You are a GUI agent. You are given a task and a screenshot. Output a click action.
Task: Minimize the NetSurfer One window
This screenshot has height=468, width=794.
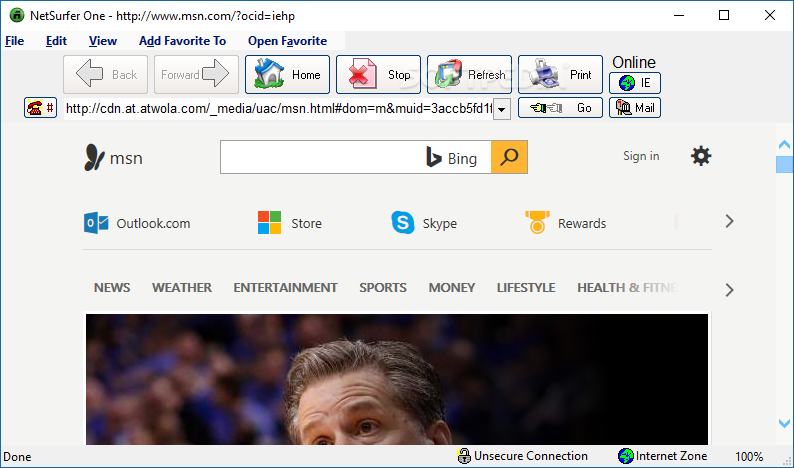tap(679, 16)
